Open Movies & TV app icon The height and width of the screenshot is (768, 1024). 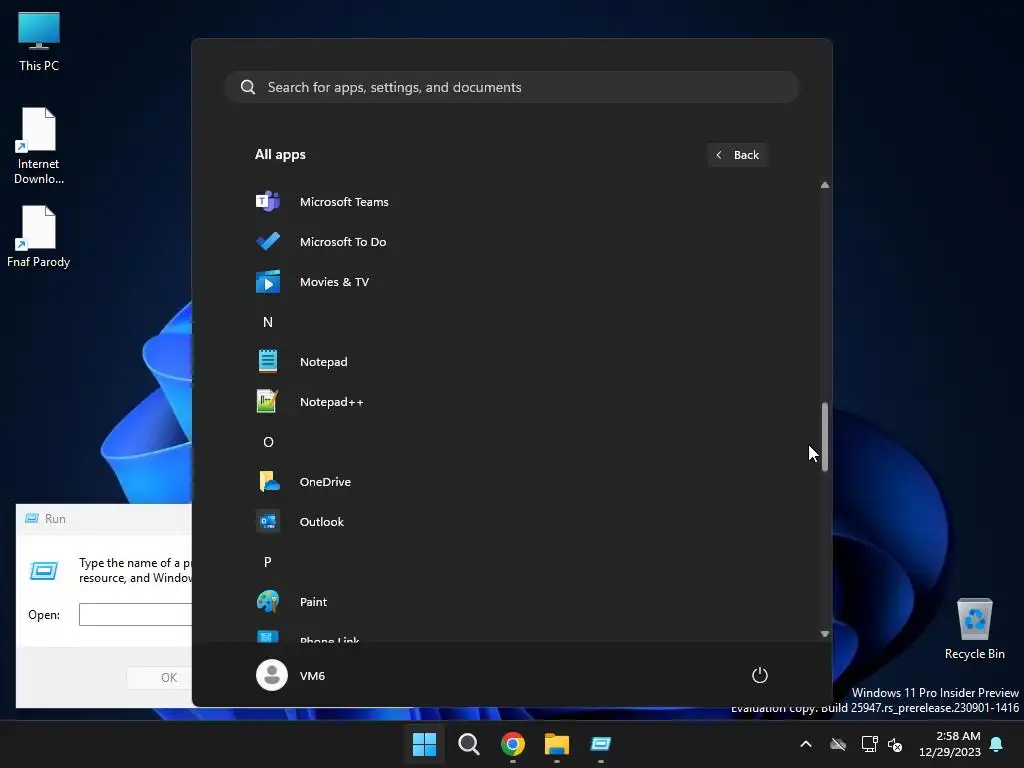[268, 282]
